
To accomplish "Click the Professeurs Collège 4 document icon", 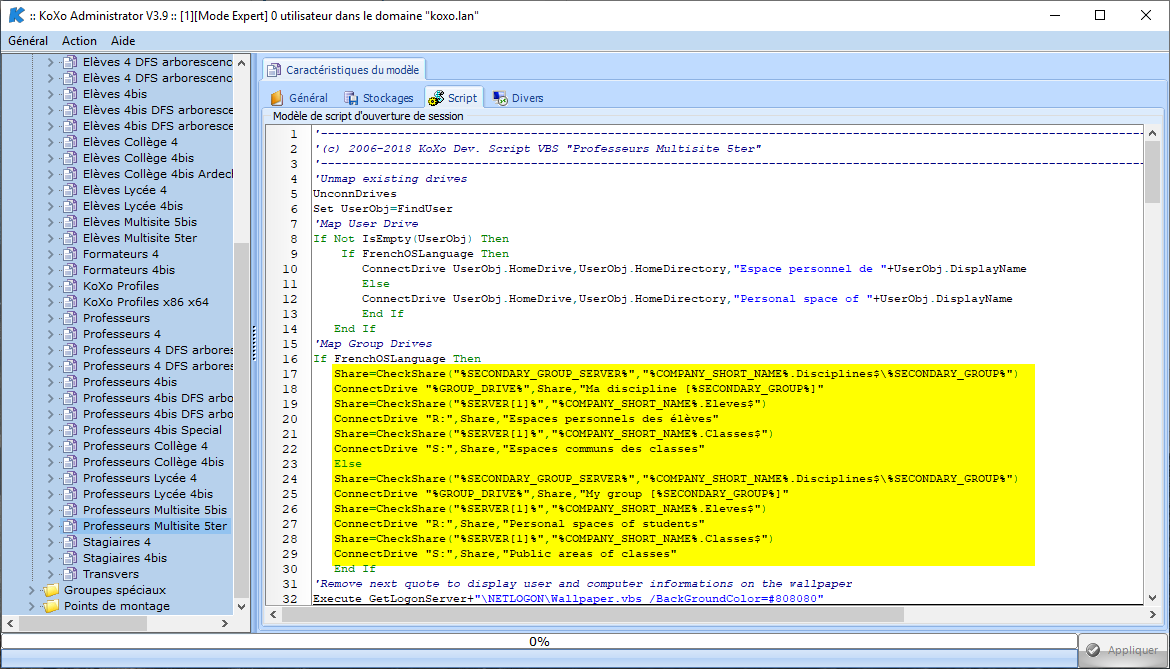I will 70,446.
